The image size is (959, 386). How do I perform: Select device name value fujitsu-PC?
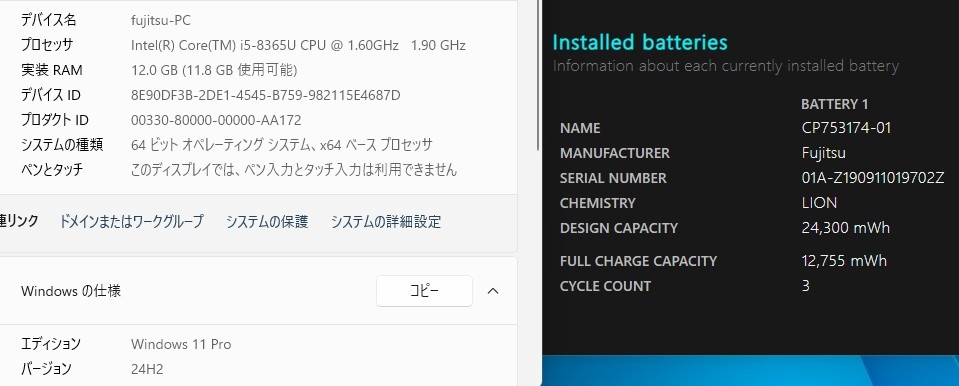click(160, 20)
